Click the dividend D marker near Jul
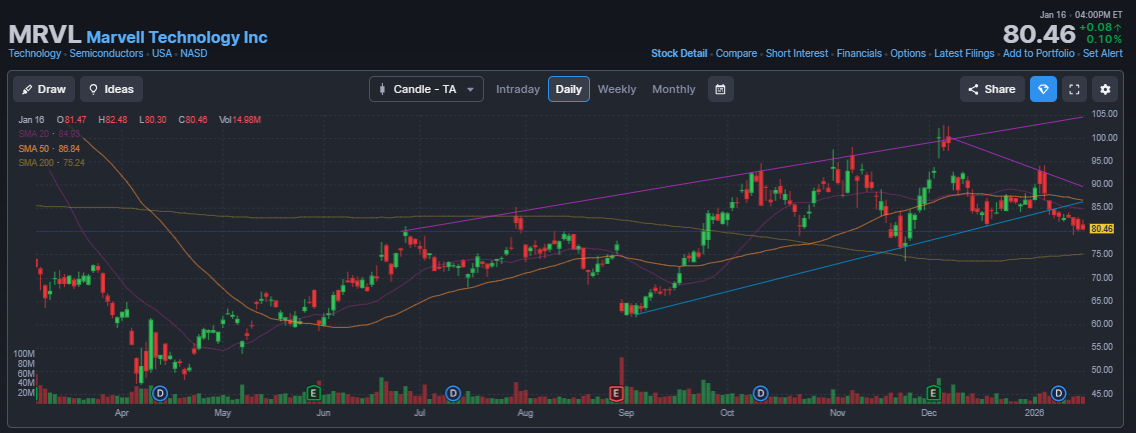1136x433 pixels. click(452, 393)
